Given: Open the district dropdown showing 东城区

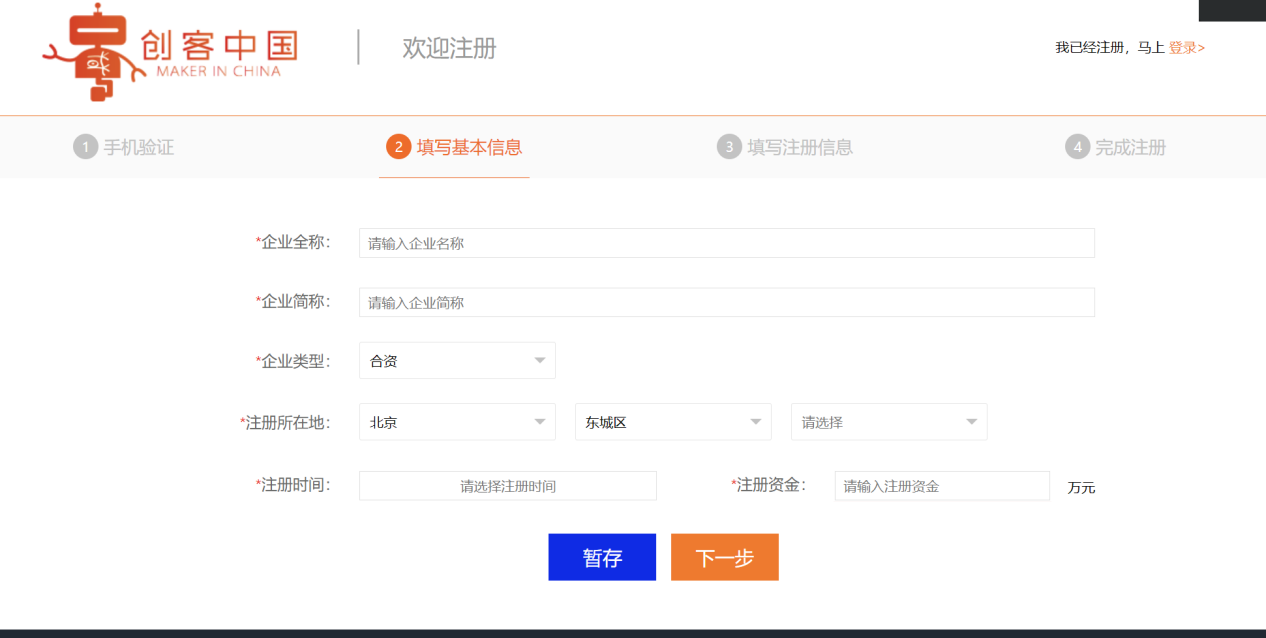Looking at the screenshot, I should tap(673, 422).
